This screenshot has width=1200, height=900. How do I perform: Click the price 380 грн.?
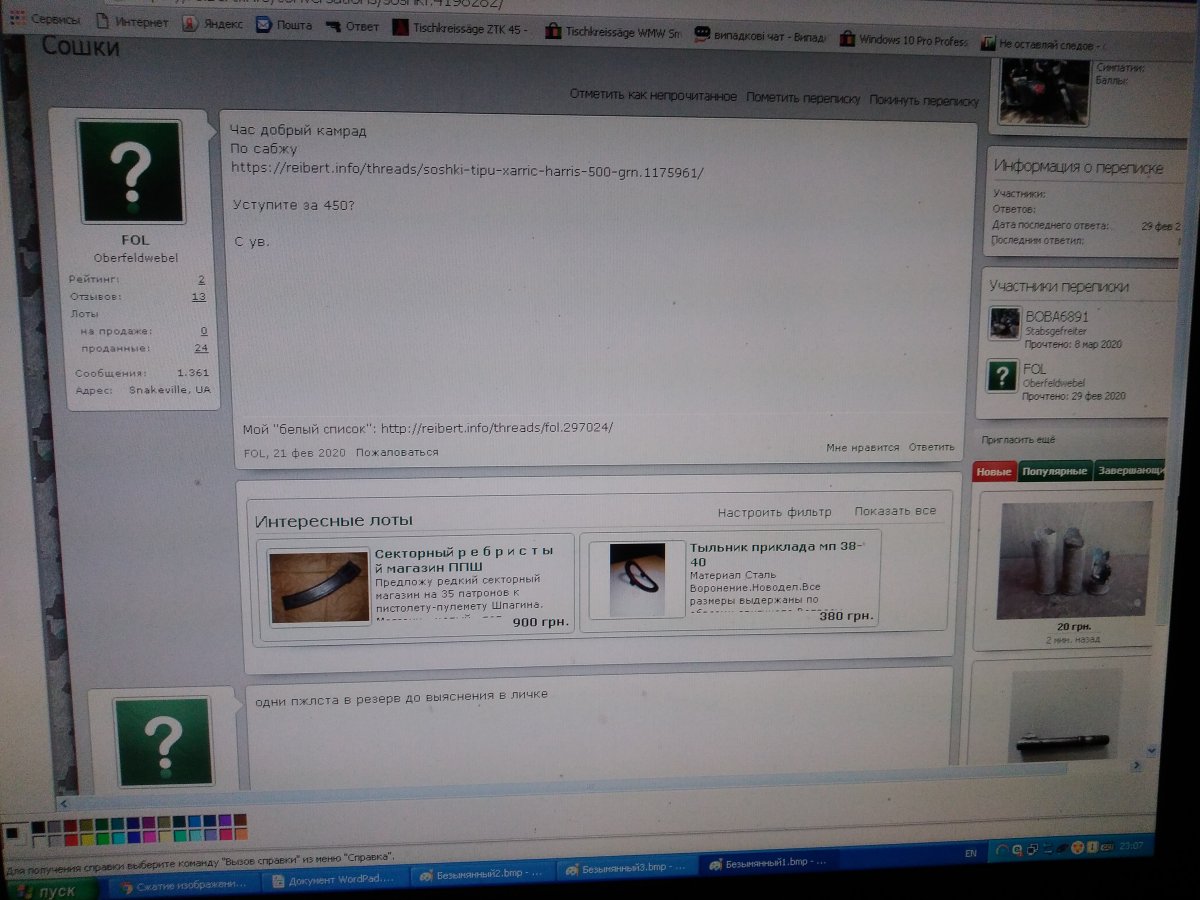(847, 616)
